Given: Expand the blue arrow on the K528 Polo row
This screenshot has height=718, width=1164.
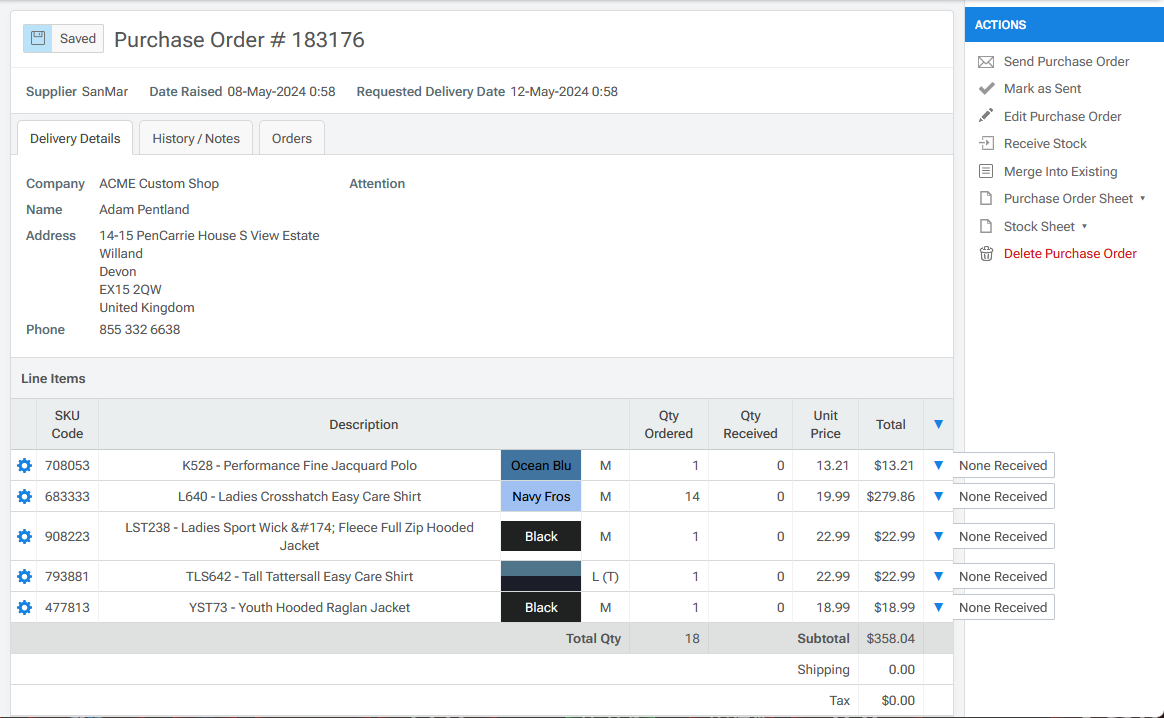Looking at the screenshot, I should click(938, 465).
